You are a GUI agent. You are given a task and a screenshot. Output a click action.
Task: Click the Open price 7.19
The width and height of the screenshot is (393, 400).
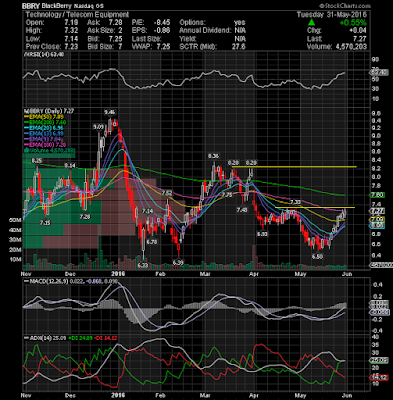pyautogui.click(x=71, y=23)
